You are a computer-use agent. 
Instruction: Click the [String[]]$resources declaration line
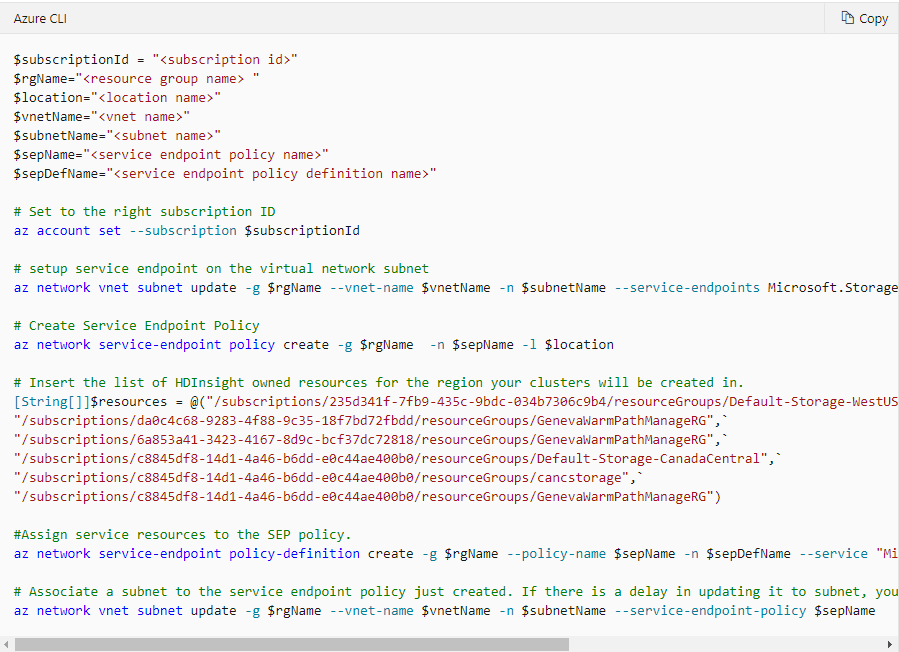click(x=456, y=401)
